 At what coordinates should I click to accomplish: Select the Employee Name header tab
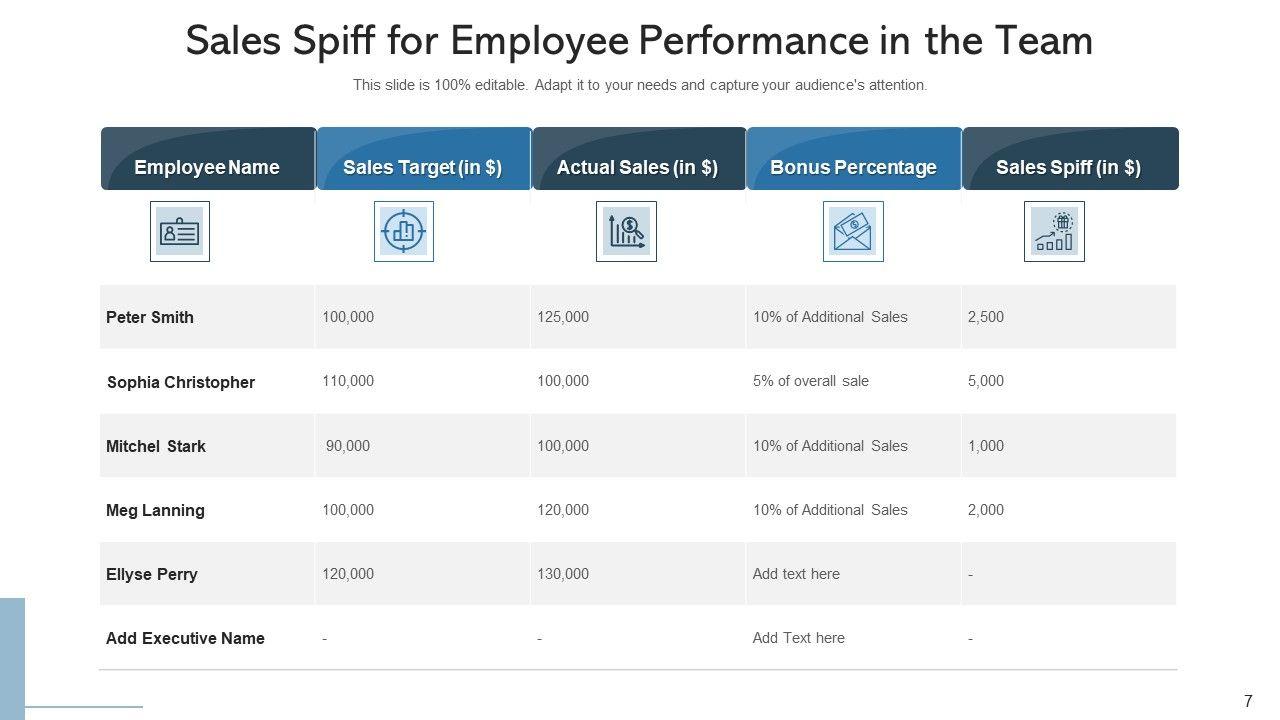(207, 167)
